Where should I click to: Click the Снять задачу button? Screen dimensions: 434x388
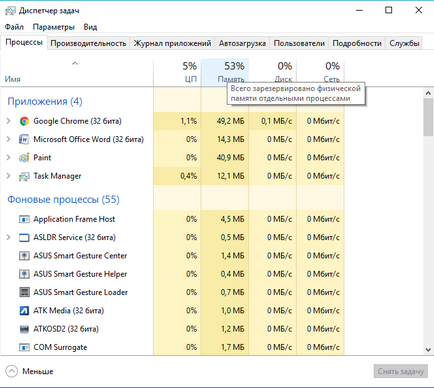(401, 371)
